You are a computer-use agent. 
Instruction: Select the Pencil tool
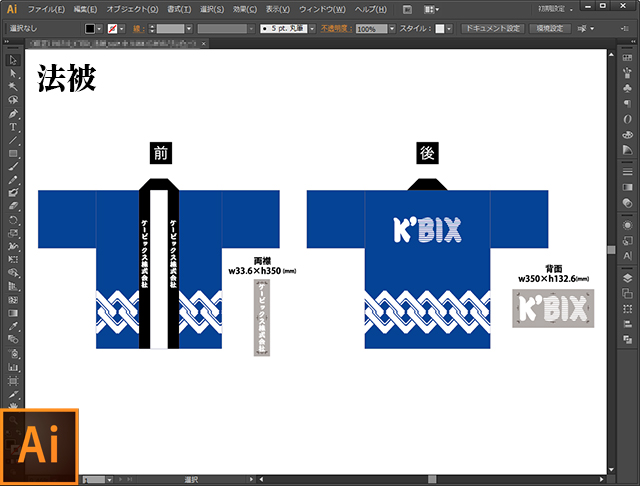coord(13,180)
